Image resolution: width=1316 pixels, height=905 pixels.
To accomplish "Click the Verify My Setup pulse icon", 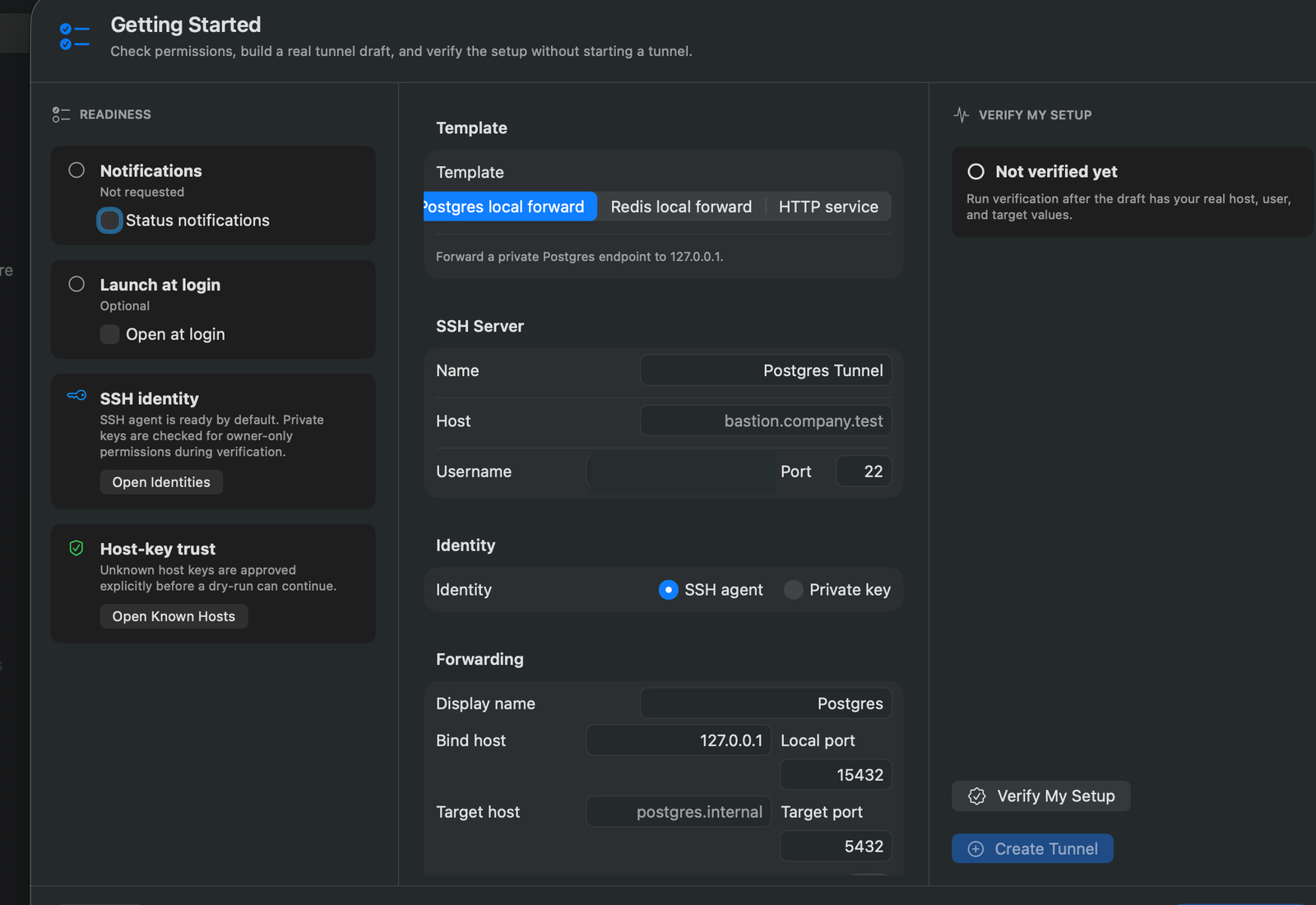I will tap(961, 114).
